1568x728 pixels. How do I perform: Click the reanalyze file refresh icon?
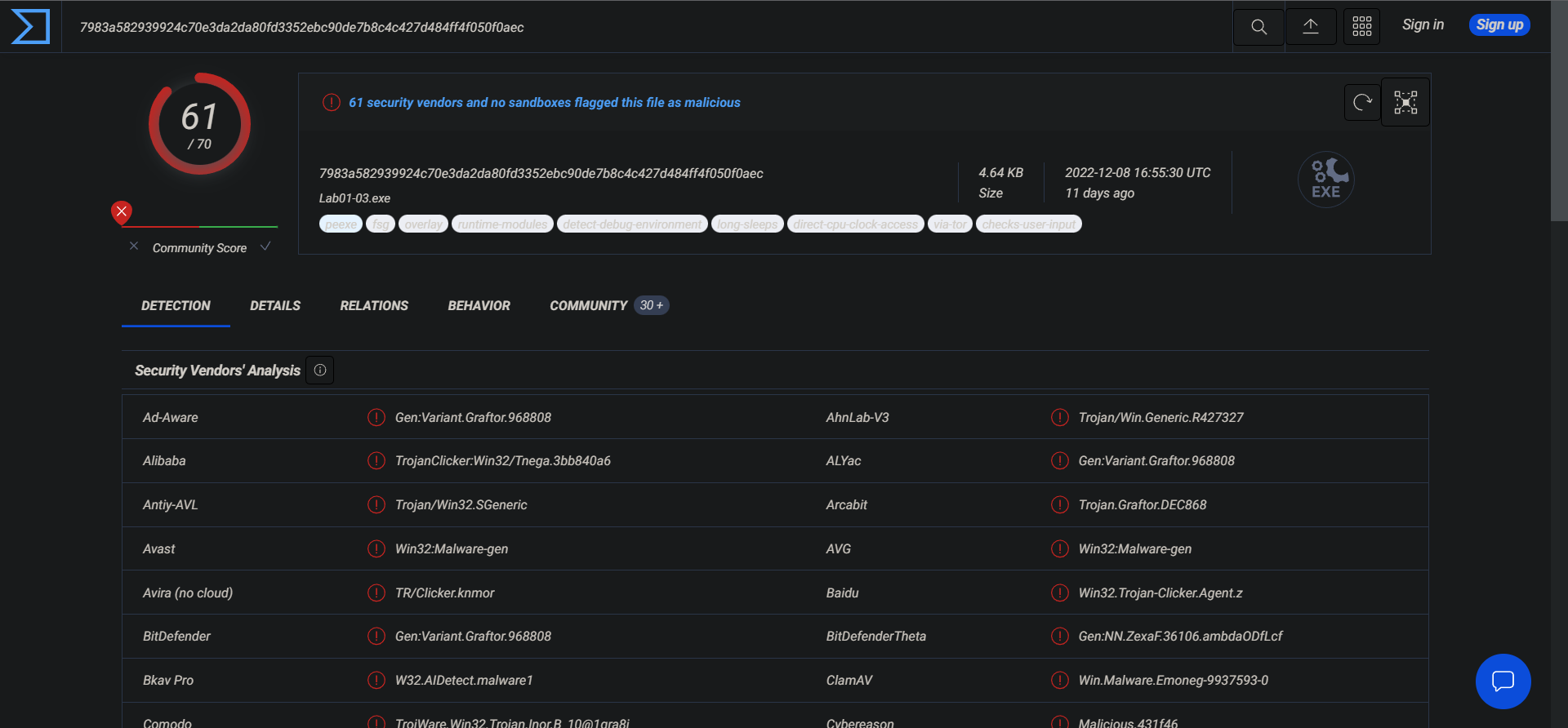click(1362, 102)
